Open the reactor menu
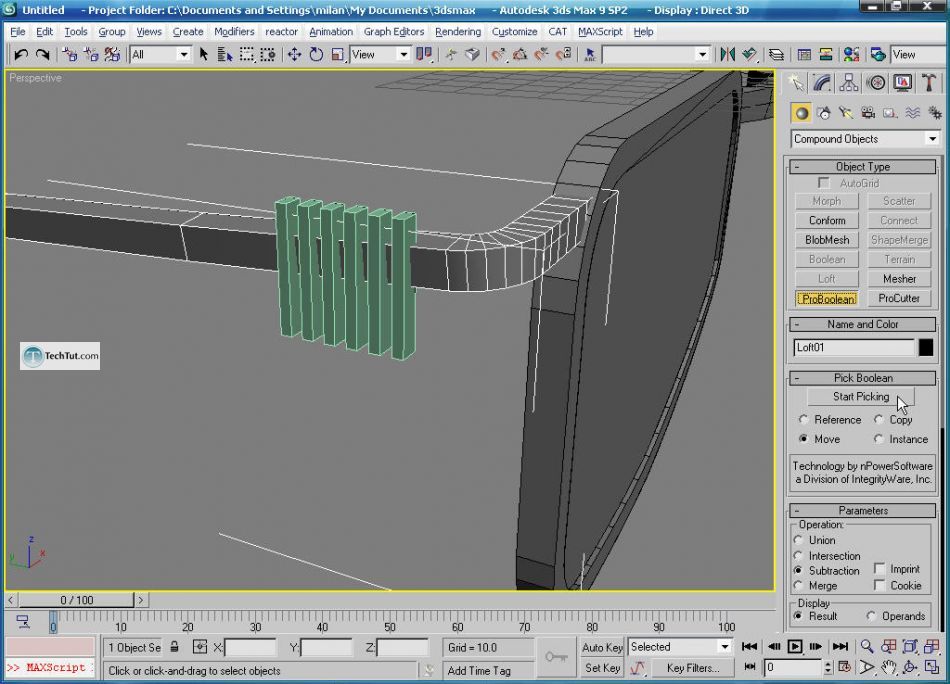This screenshot has width=950, height=684. (282, 32)
